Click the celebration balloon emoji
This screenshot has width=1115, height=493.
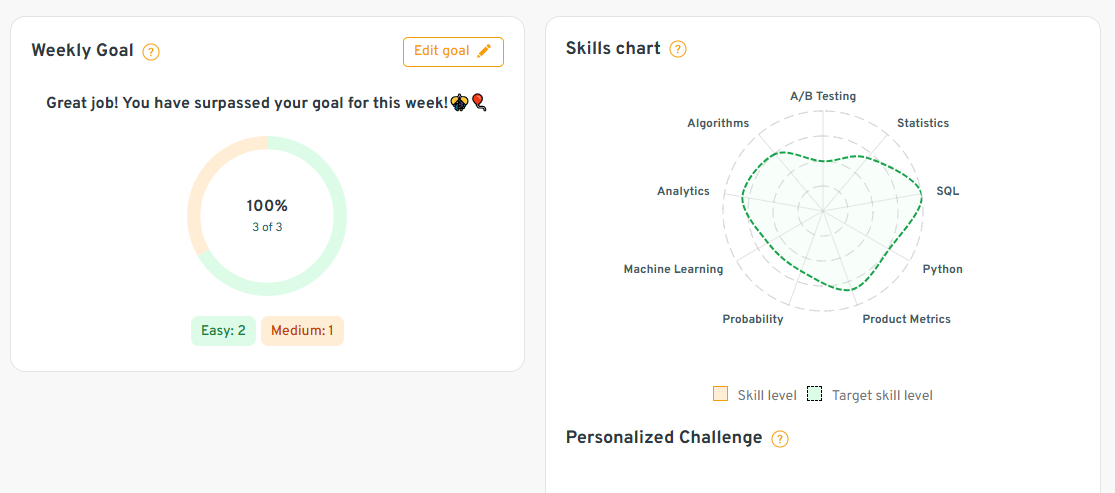click(x=480, y=102)
